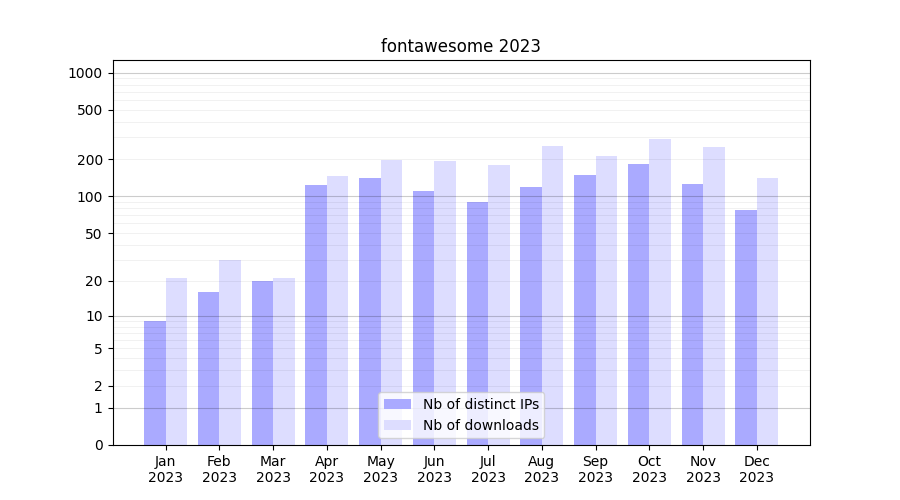This screenshot has width=900, height=500.
Task: Click the 'Aug 2023' x-axis label
Action: (542, 469)
